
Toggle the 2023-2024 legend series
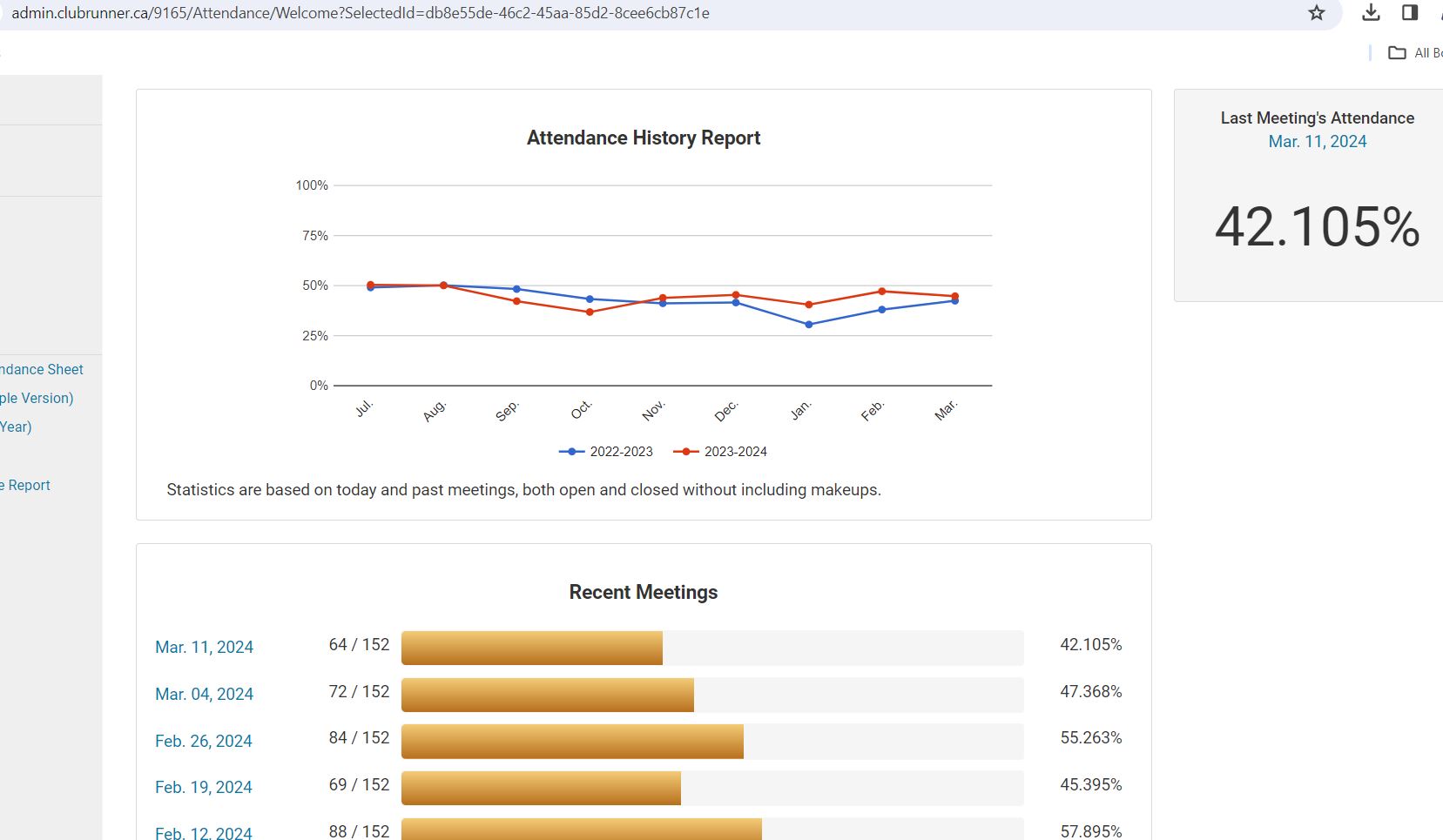(x=720, y=451)
